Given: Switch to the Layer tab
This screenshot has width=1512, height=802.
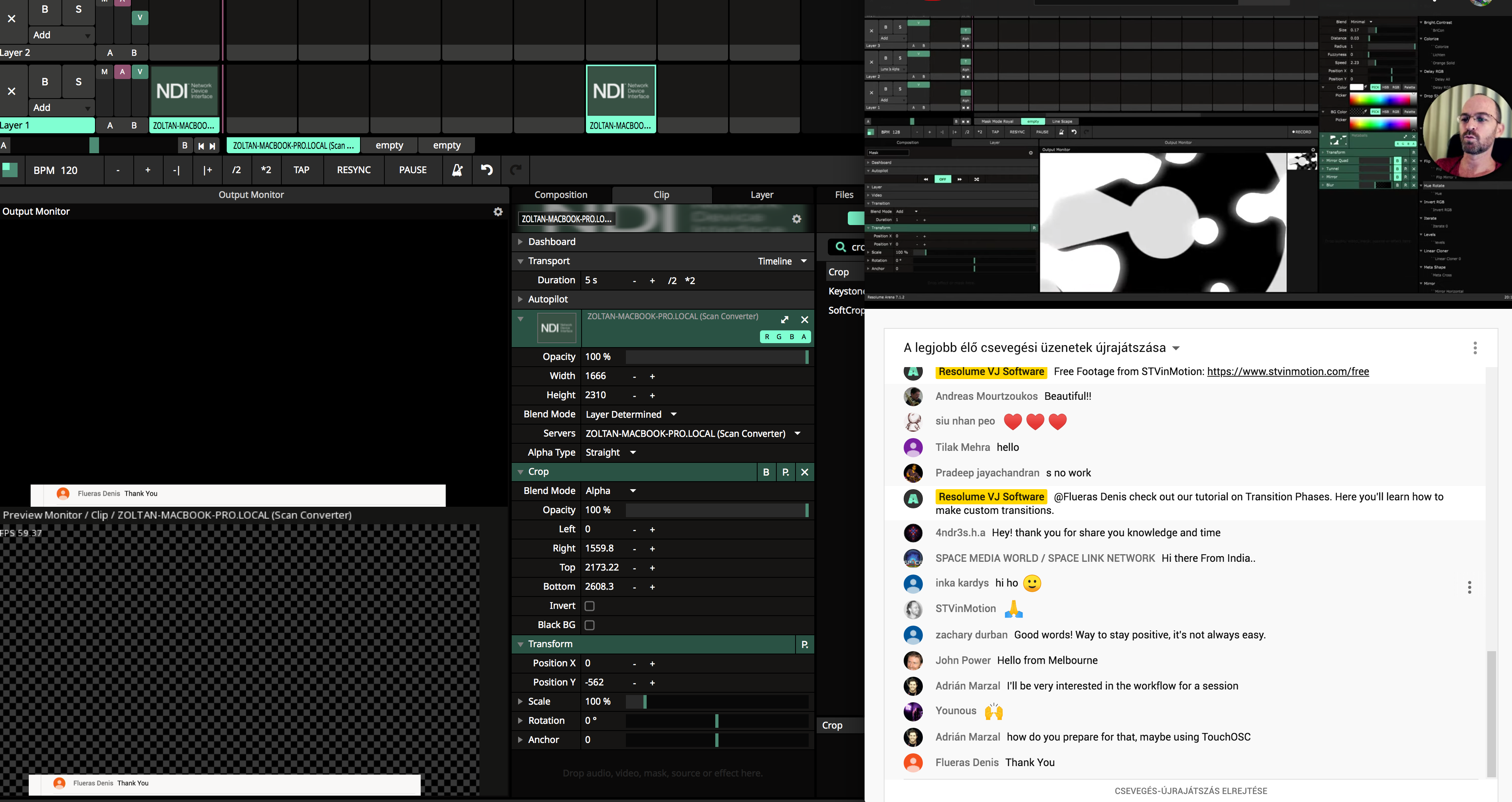Looking at the screenshot, I should coord(761,195).
